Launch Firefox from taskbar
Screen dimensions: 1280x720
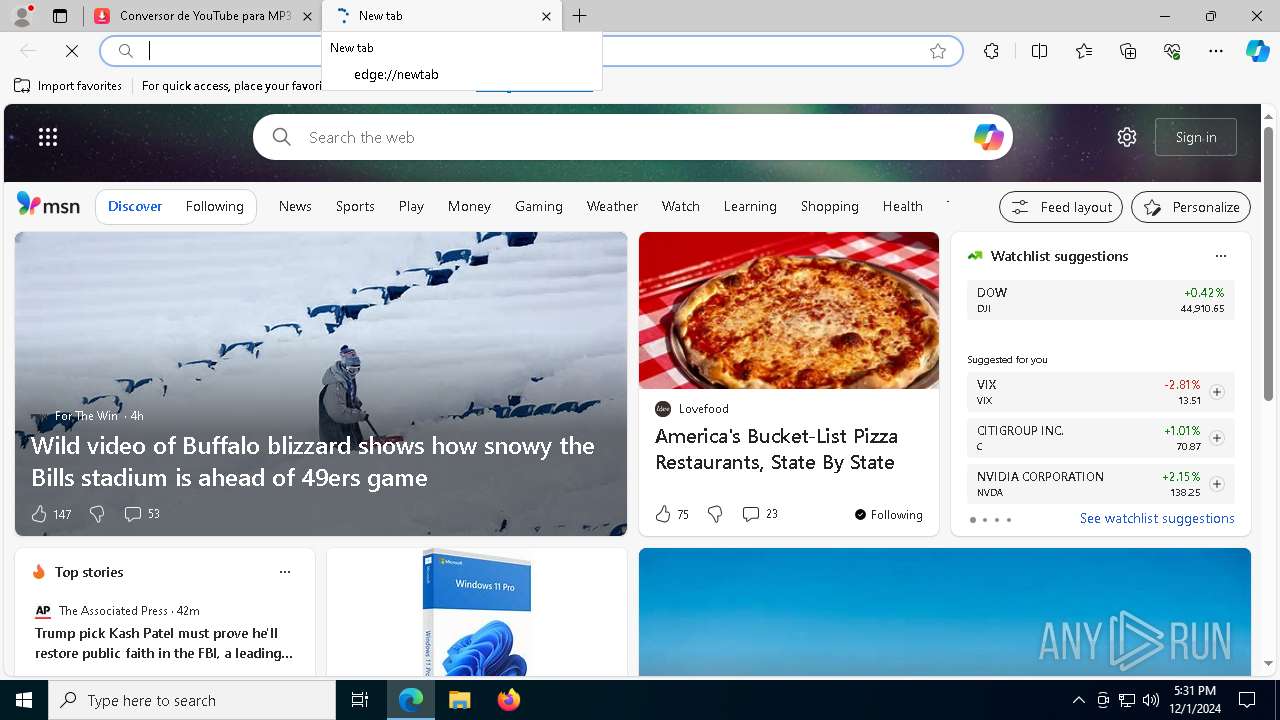509,700
